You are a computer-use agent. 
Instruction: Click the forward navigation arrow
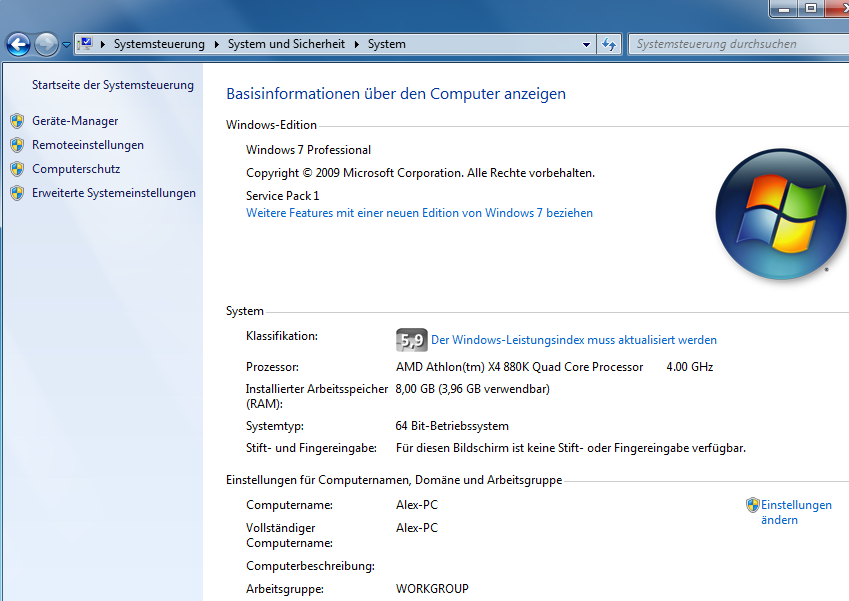(x=47, y=44)
